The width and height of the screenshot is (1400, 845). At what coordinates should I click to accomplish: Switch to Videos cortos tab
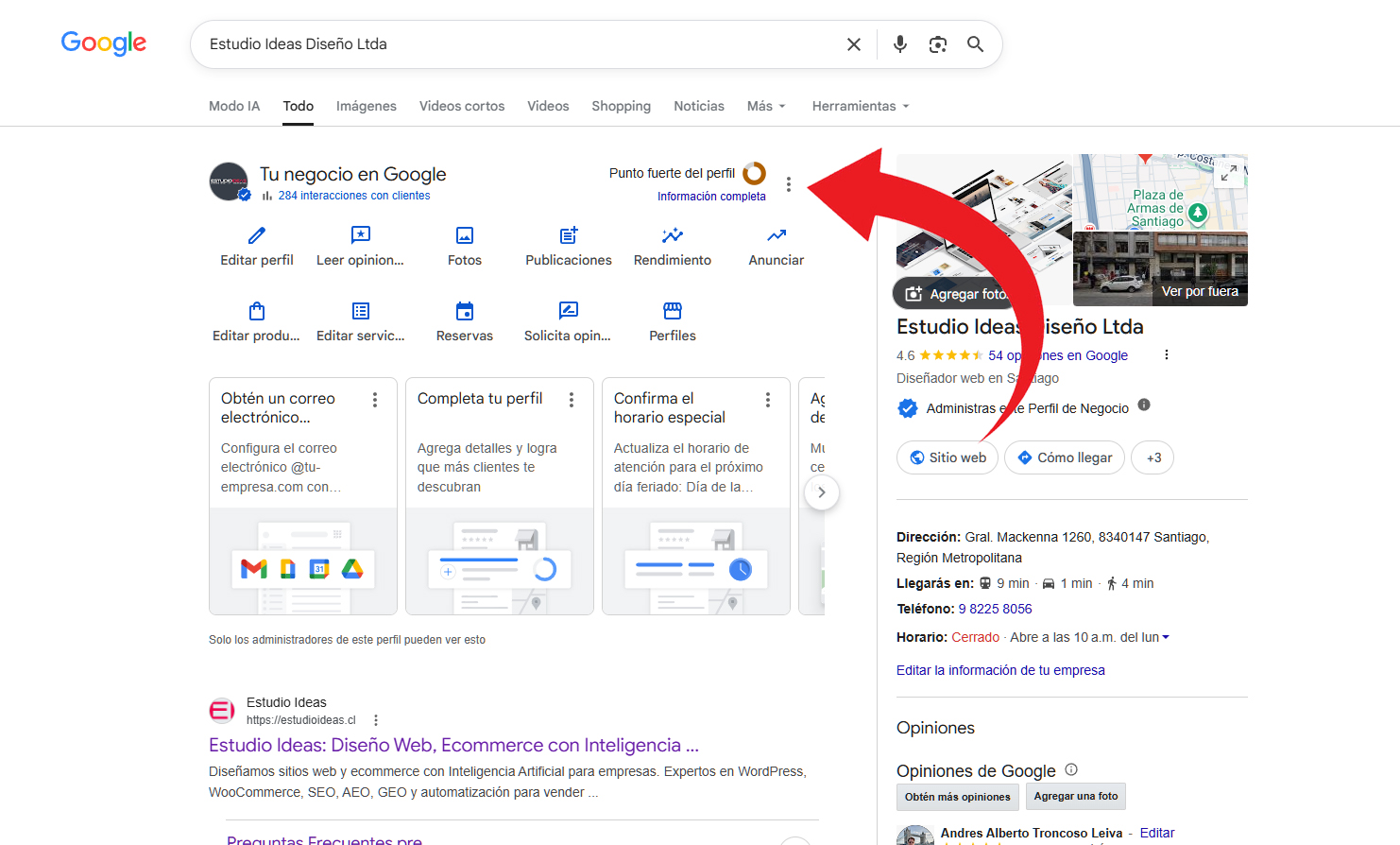point(462,106)
